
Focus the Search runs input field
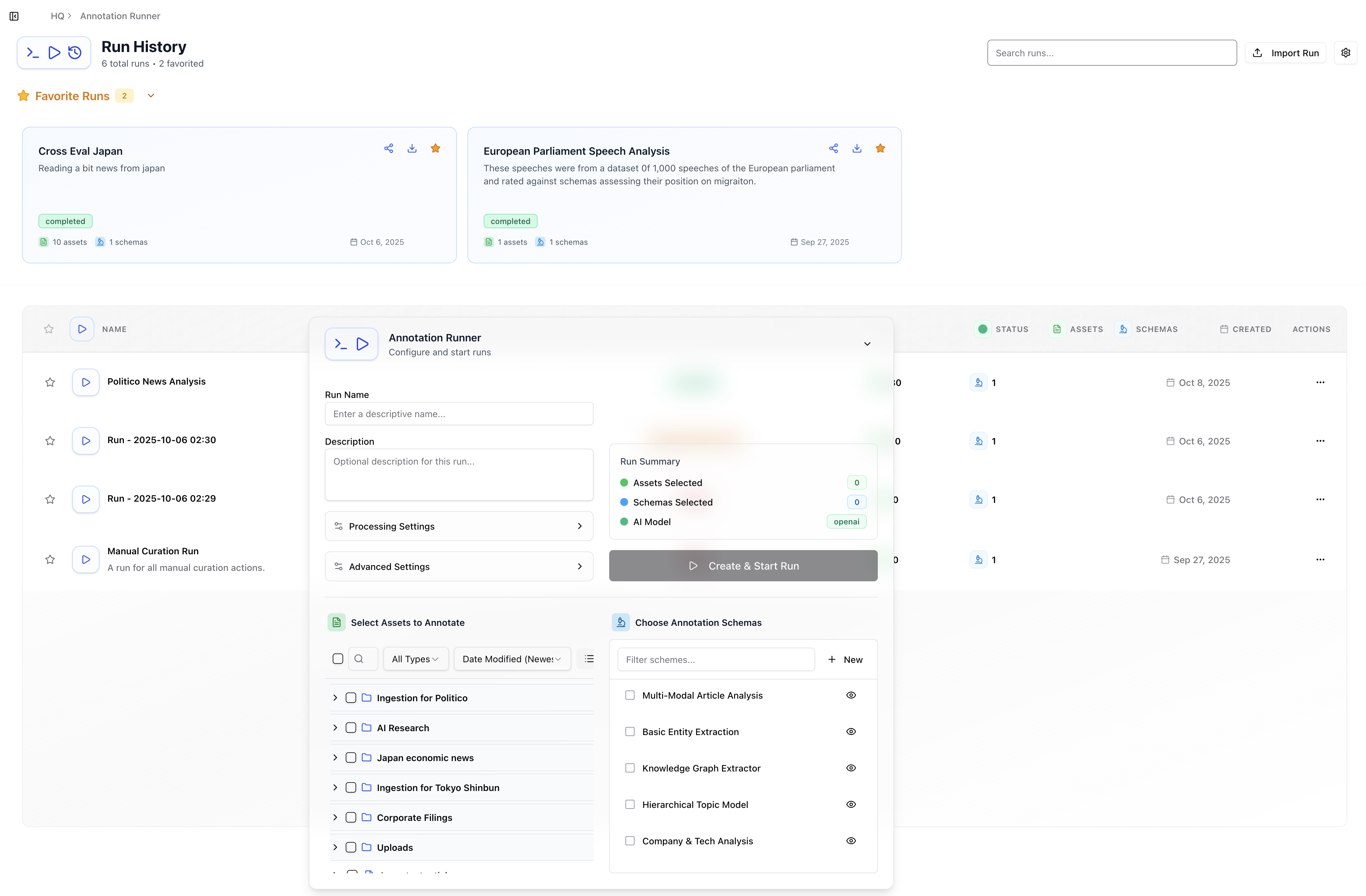click(1112, 53)
